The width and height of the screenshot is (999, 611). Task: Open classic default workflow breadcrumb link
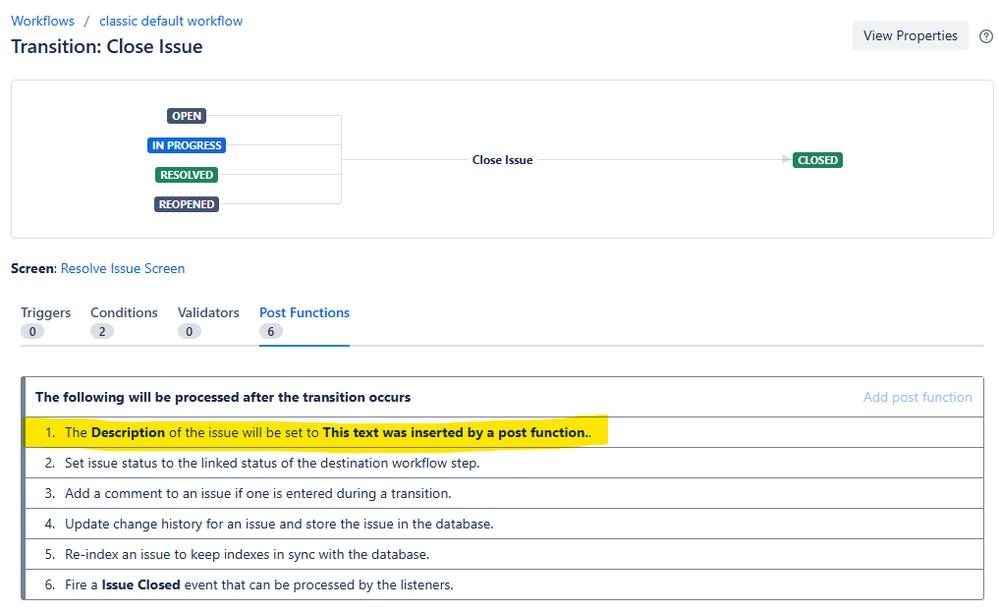tap(171, 21)
